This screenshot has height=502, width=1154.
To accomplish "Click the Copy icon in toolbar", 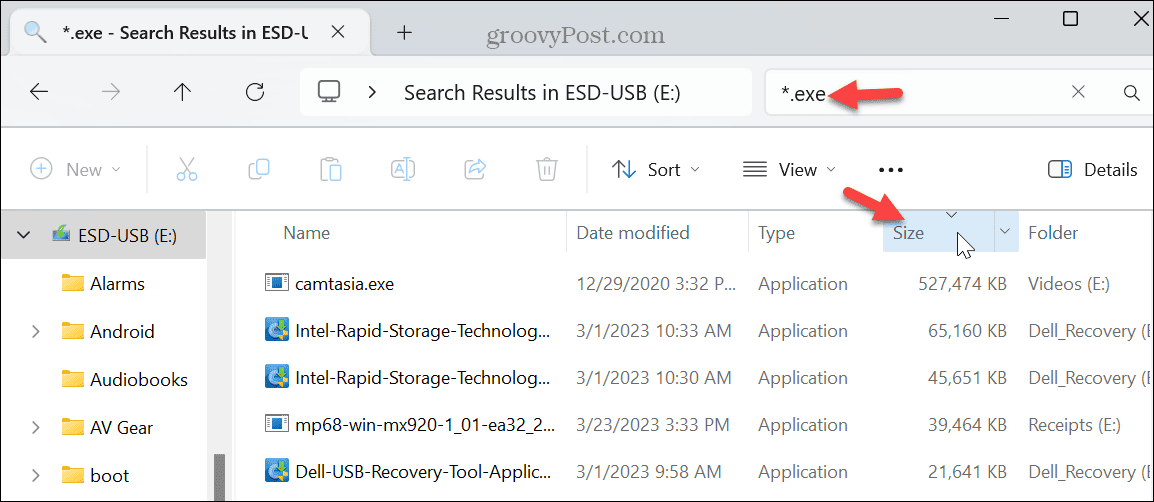I will click(x=259, y=170).
